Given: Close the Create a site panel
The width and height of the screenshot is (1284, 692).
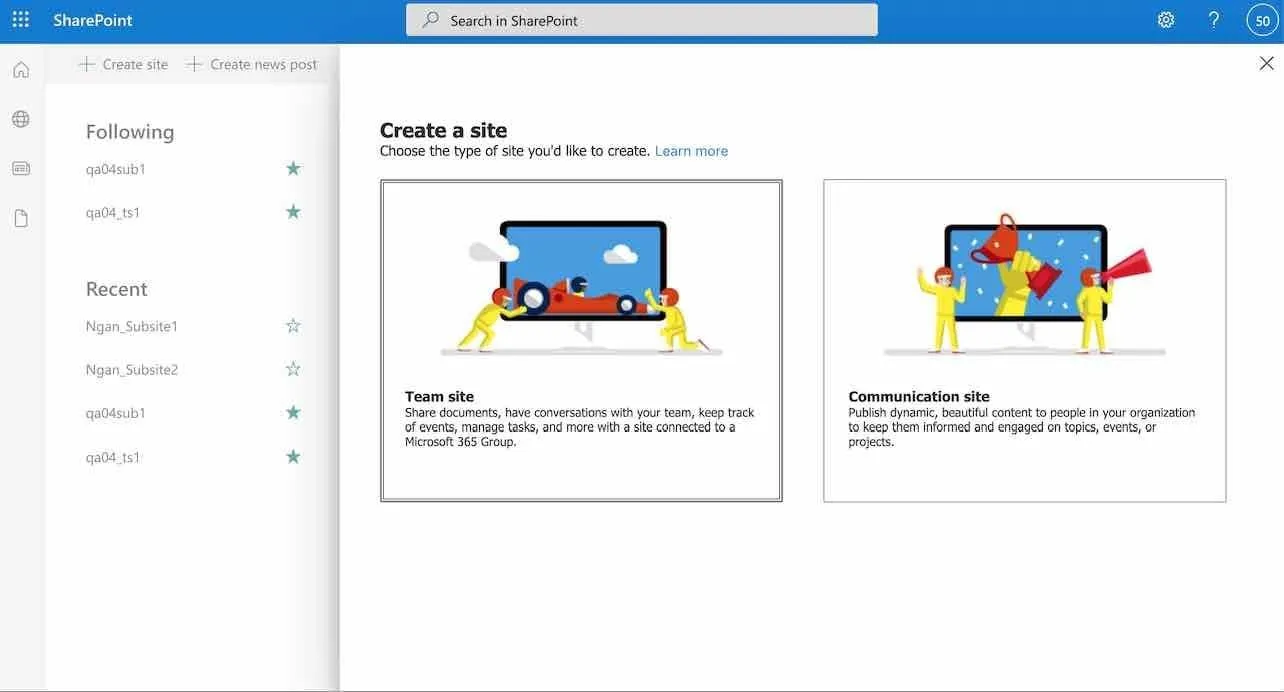Looking at the screenshot, I should tap(1266, 63).
